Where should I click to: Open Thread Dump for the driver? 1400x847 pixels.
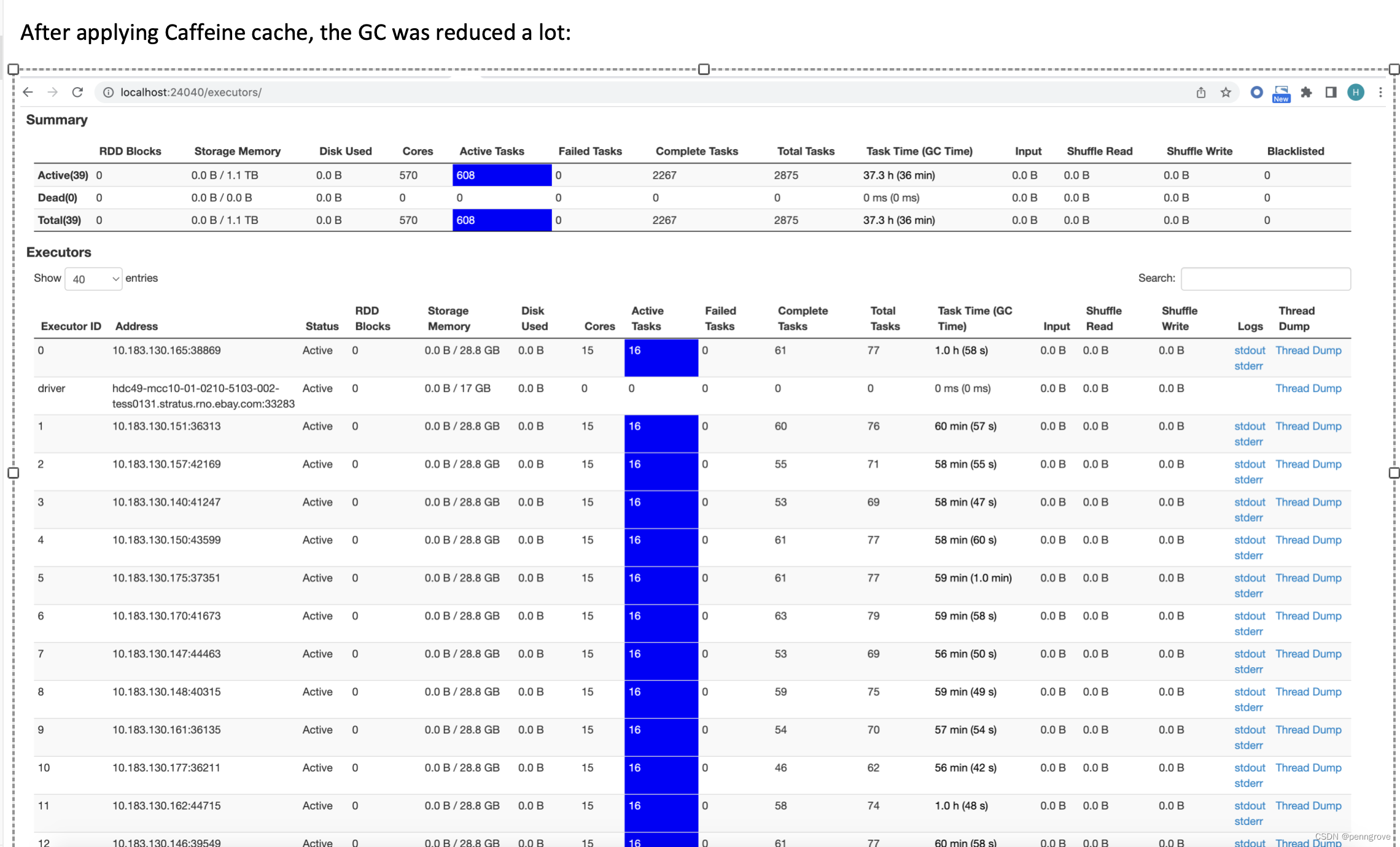(1308, 389)
